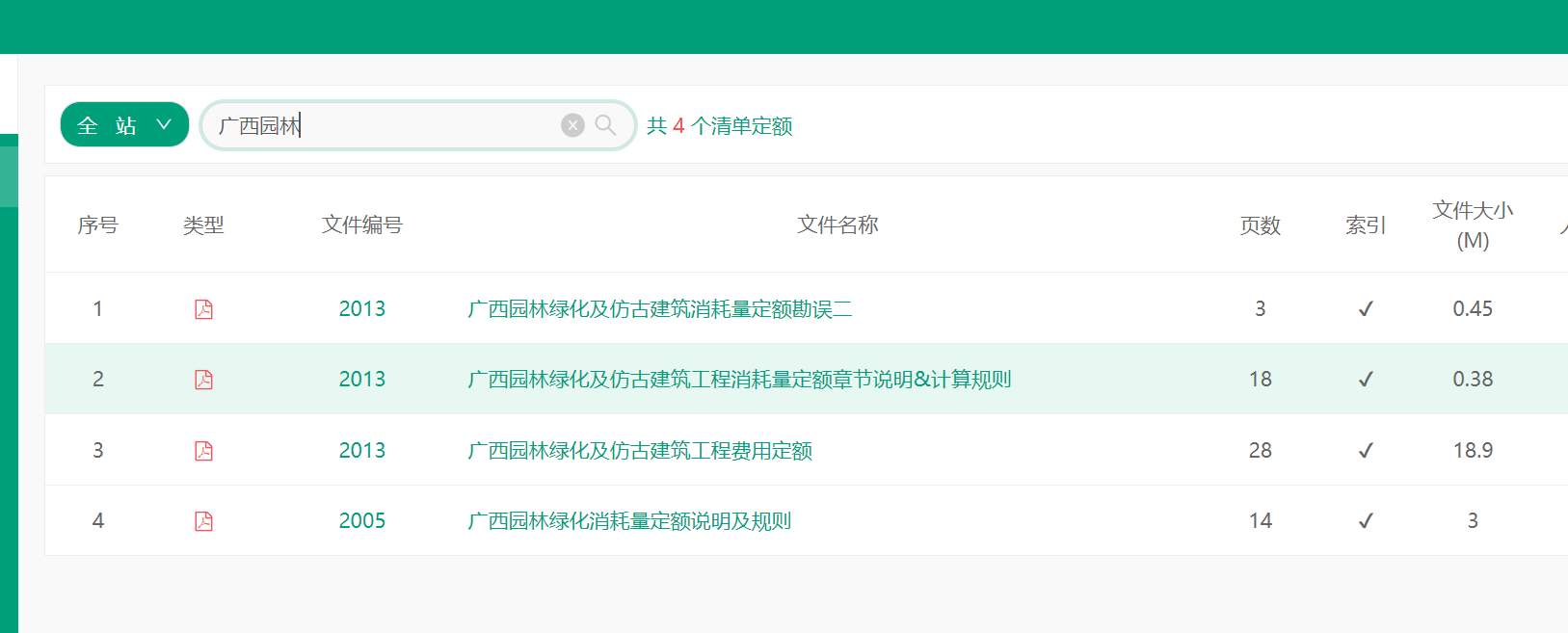Click index checkmark in row 4
This screenshot has width=1568, height=633.
click(x=1366, y=521)
